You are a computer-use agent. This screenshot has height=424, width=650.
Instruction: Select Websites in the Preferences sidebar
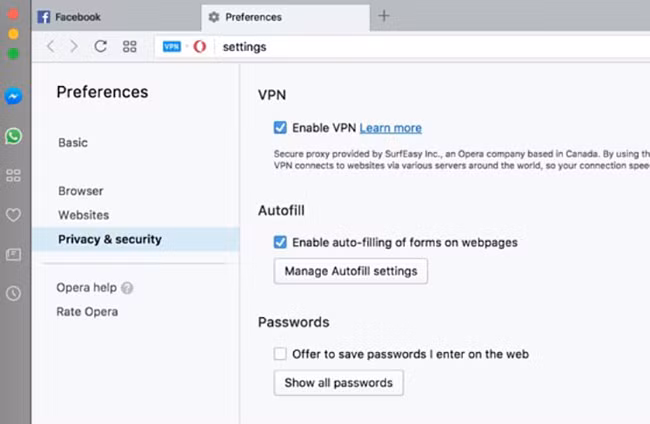[83, 215]
